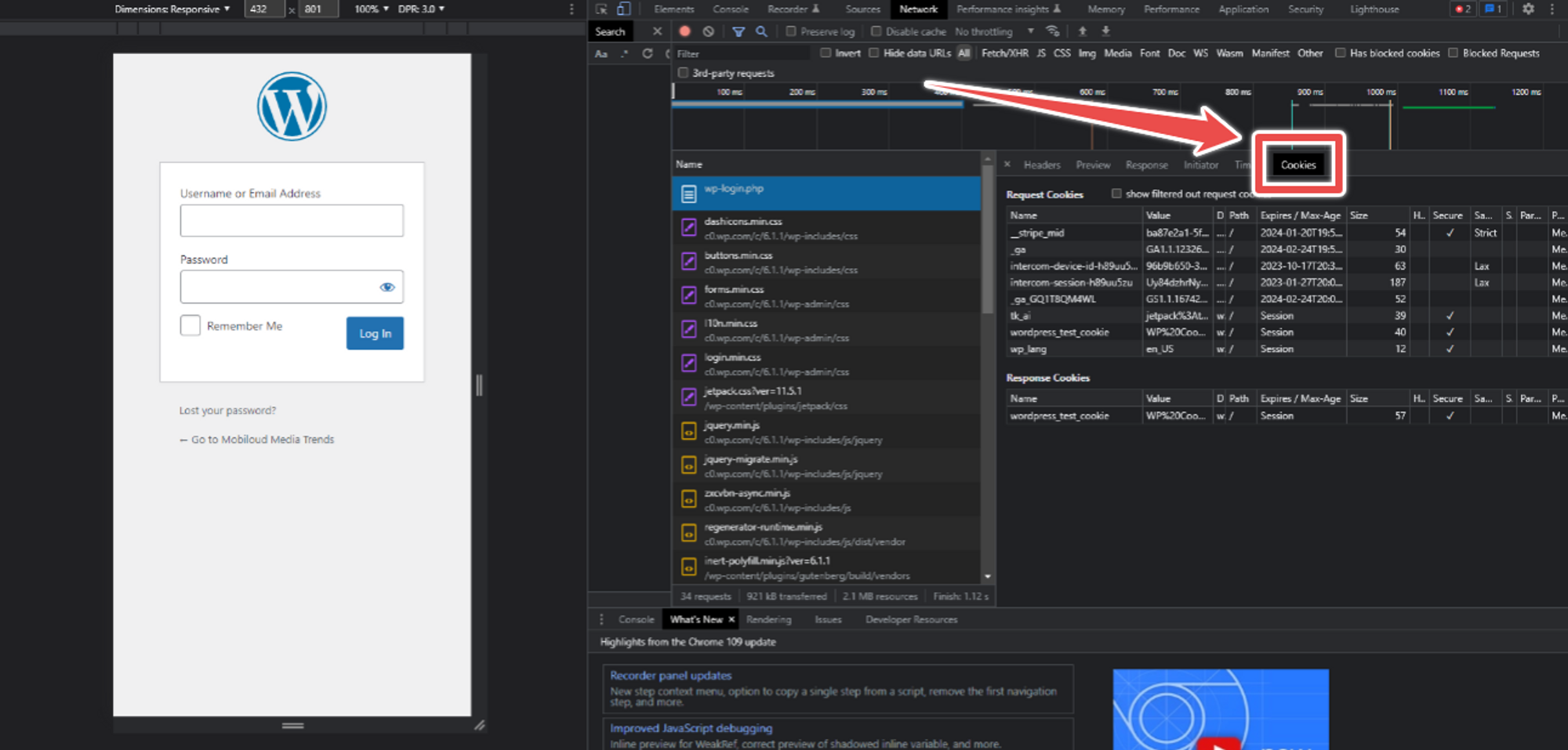This screenshot has width=1568, height=750.
Task: Open Recorder panel updates link
Action: pyautogui.click(x=670, y=676)
